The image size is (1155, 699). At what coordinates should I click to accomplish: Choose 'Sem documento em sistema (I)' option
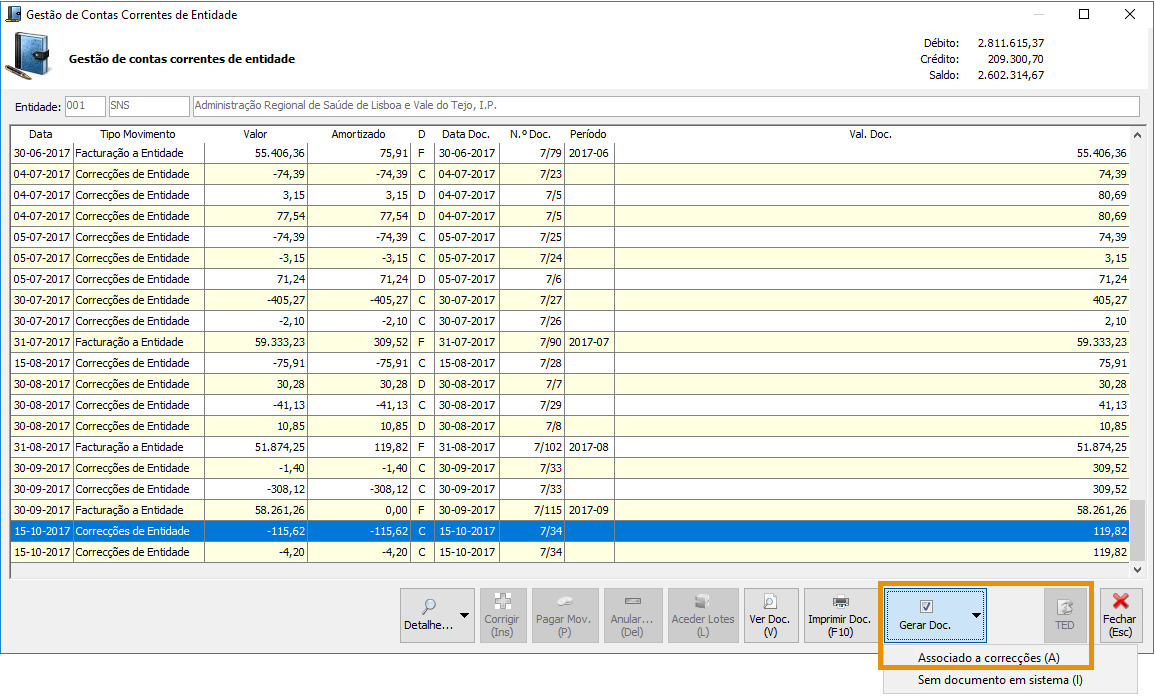(x=1000, y=680)
